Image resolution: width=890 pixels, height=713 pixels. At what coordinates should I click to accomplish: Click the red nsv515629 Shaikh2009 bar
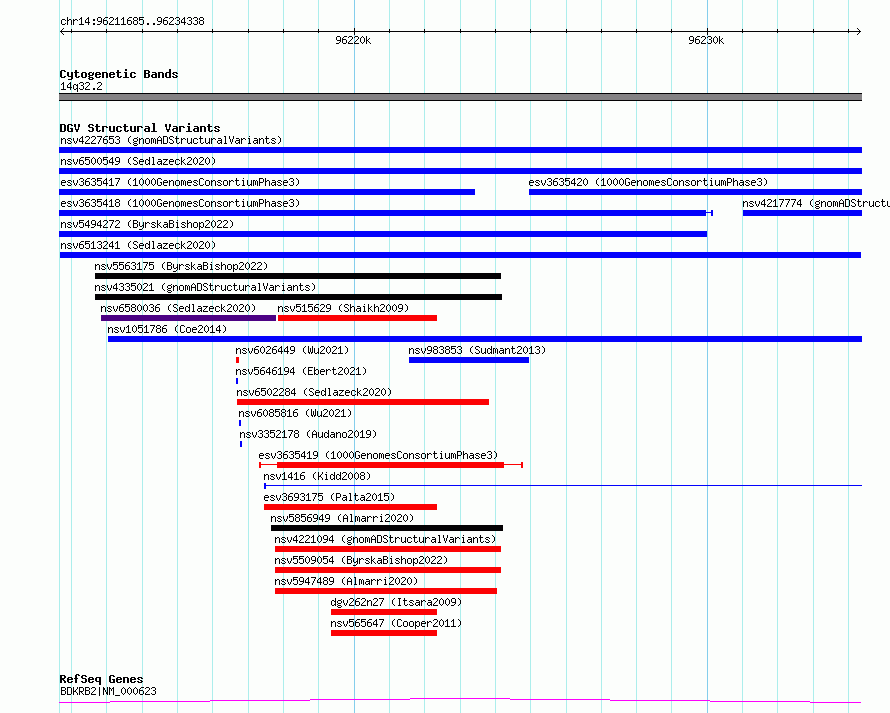(x=358, y=318)
